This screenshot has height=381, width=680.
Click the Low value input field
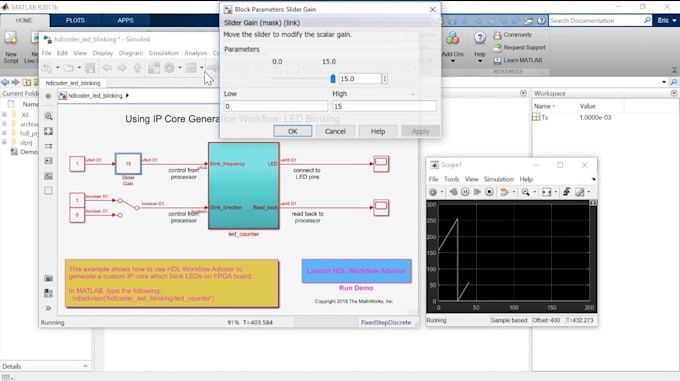276,106
